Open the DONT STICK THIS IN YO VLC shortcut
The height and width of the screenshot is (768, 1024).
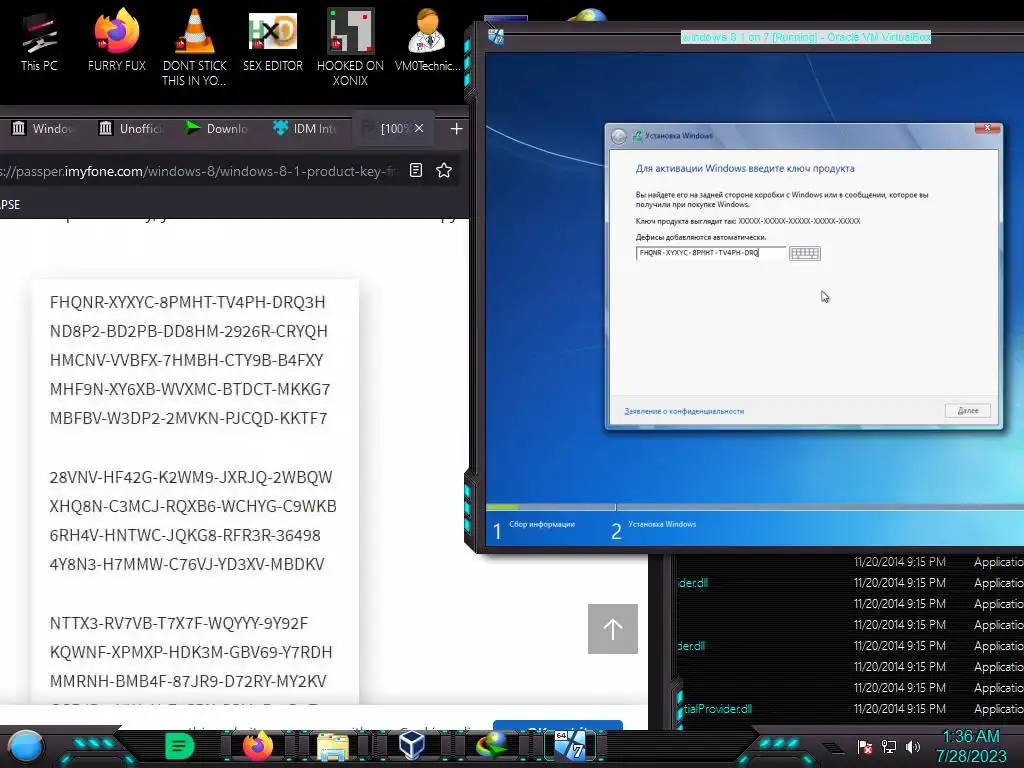[x=194, y=47]
